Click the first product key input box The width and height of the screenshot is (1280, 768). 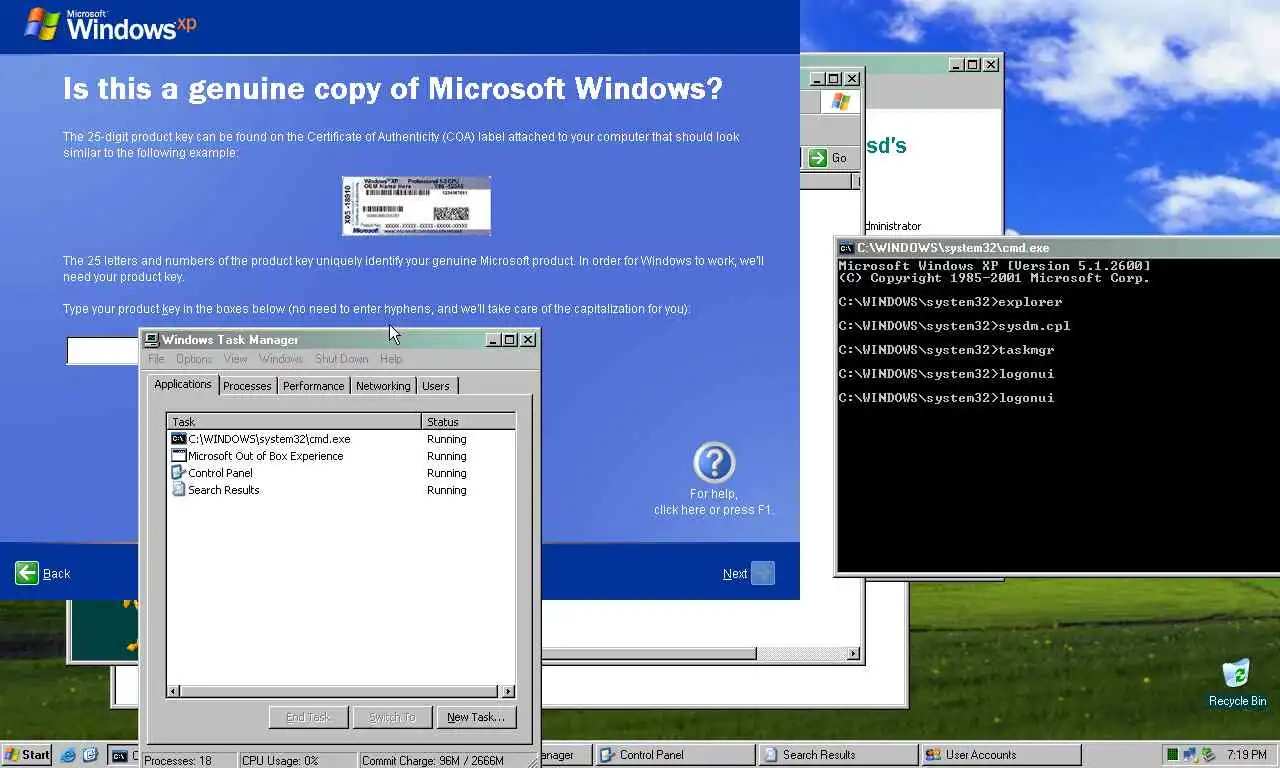point(103,351)
